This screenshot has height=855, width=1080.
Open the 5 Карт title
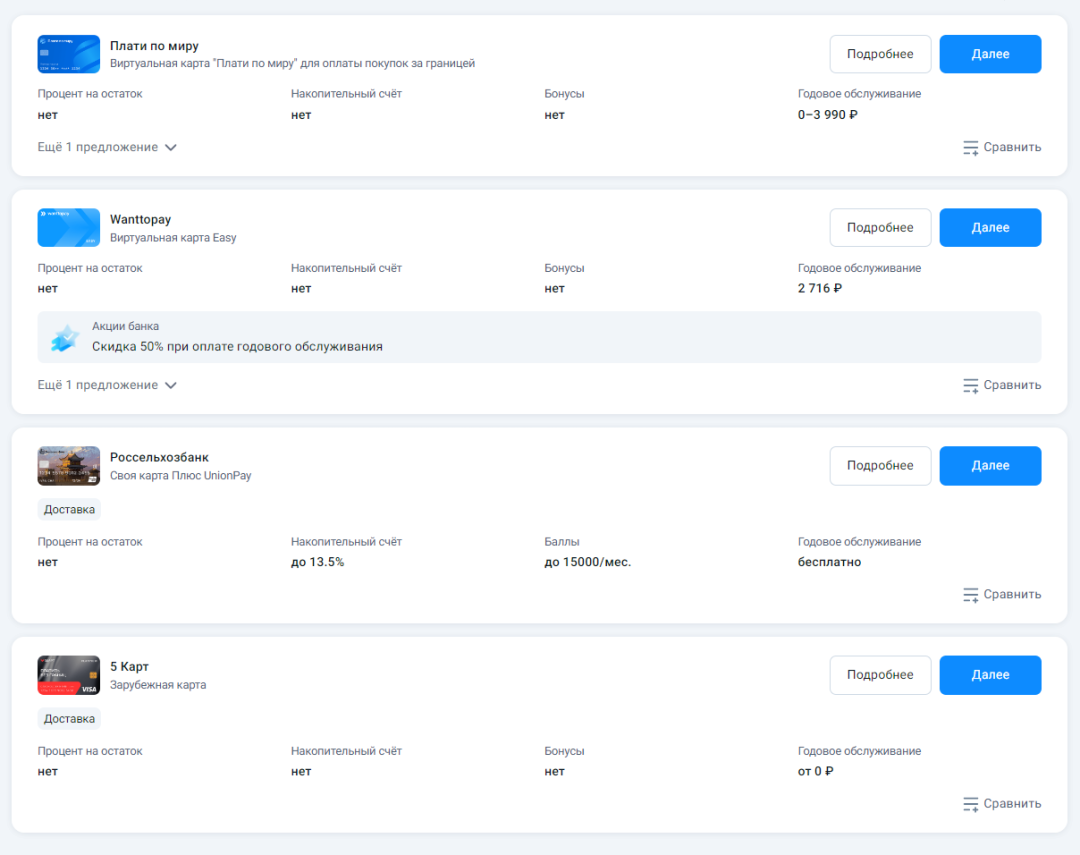click(129, 666)
